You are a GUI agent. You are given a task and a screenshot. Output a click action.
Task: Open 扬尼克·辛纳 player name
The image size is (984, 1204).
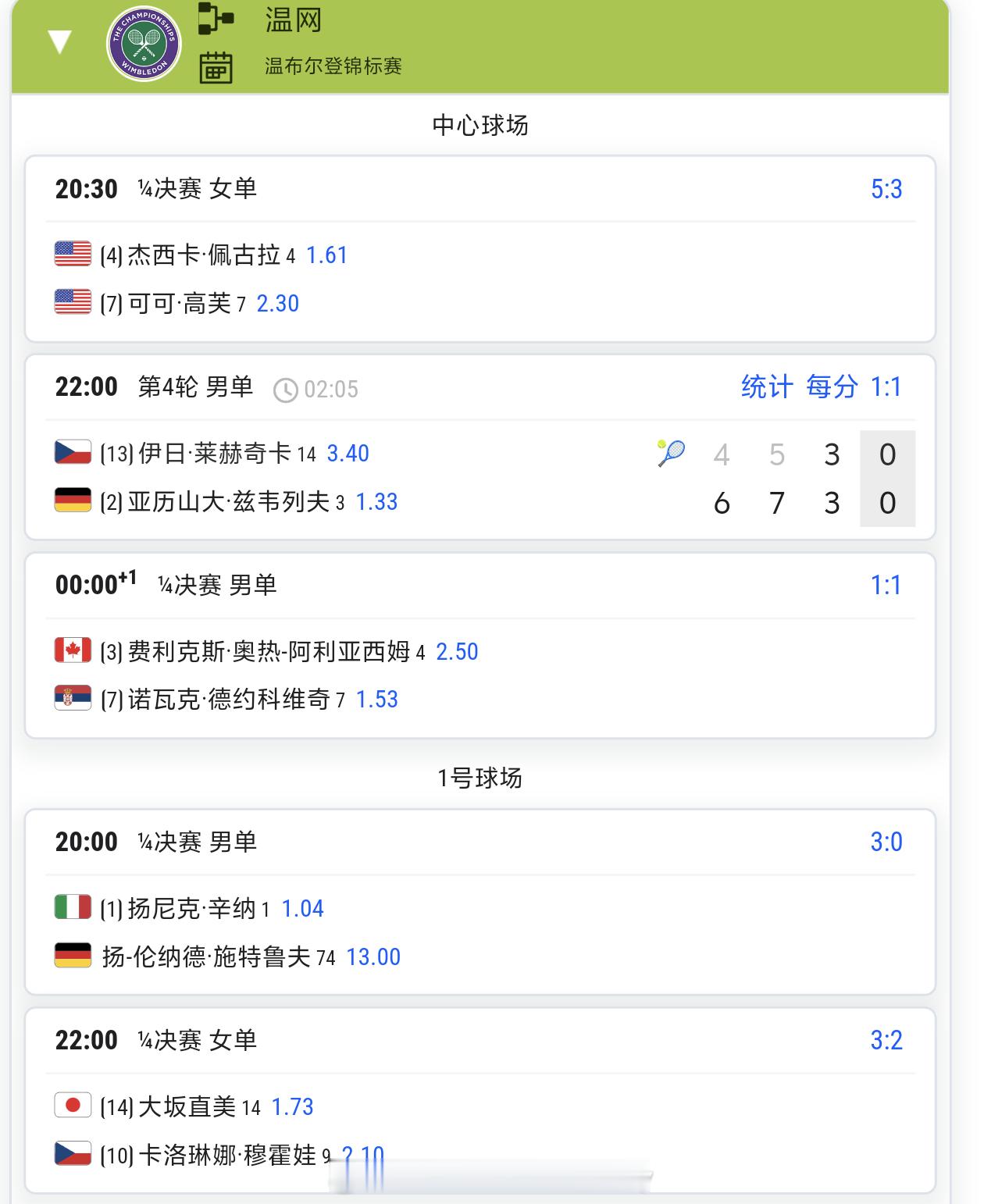pyautogui.click(x=191, y=908)
